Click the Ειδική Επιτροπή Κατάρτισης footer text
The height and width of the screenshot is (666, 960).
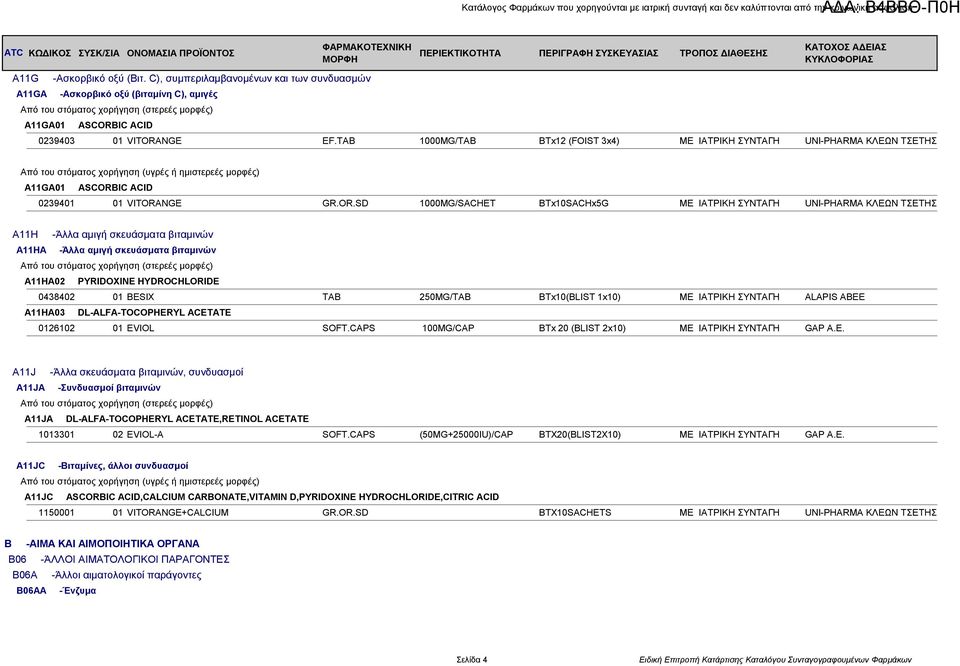tap(775, 660)
